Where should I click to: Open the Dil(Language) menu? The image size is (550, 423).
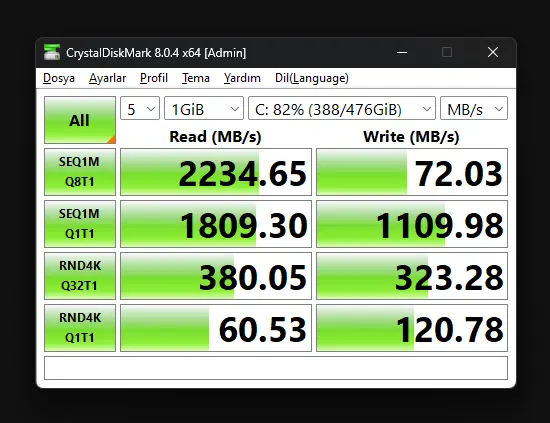click(x=311, y=78)
